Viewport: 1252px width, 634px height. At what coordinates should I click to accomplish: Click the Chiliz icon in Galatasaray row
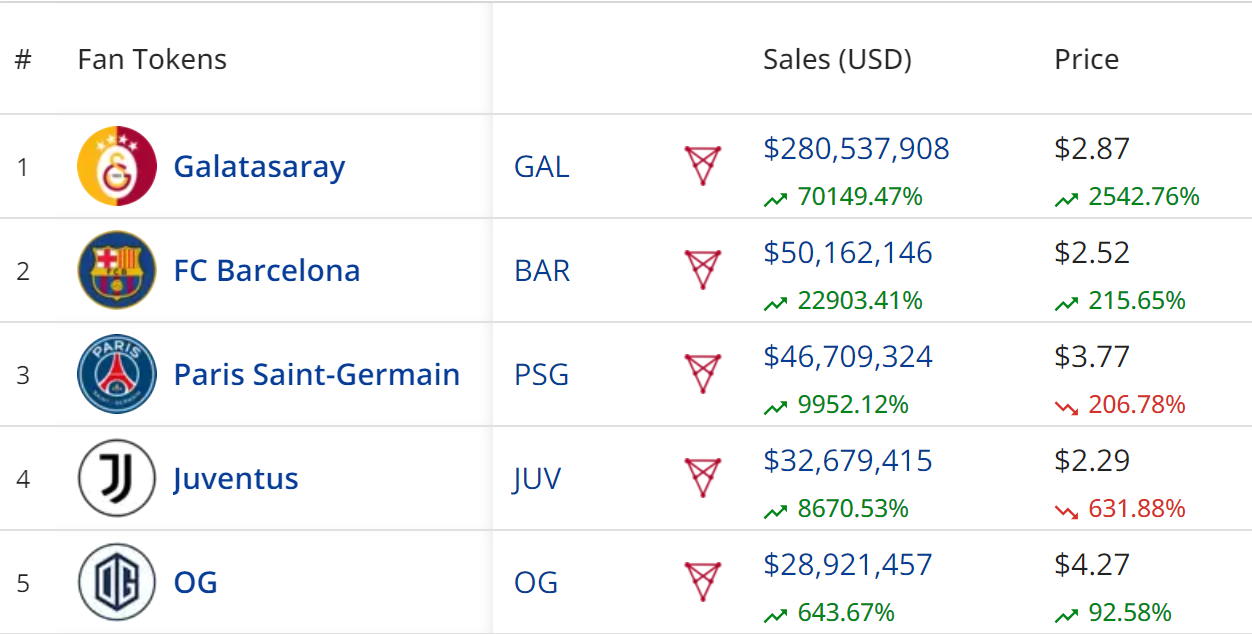(x=703, y=165)
